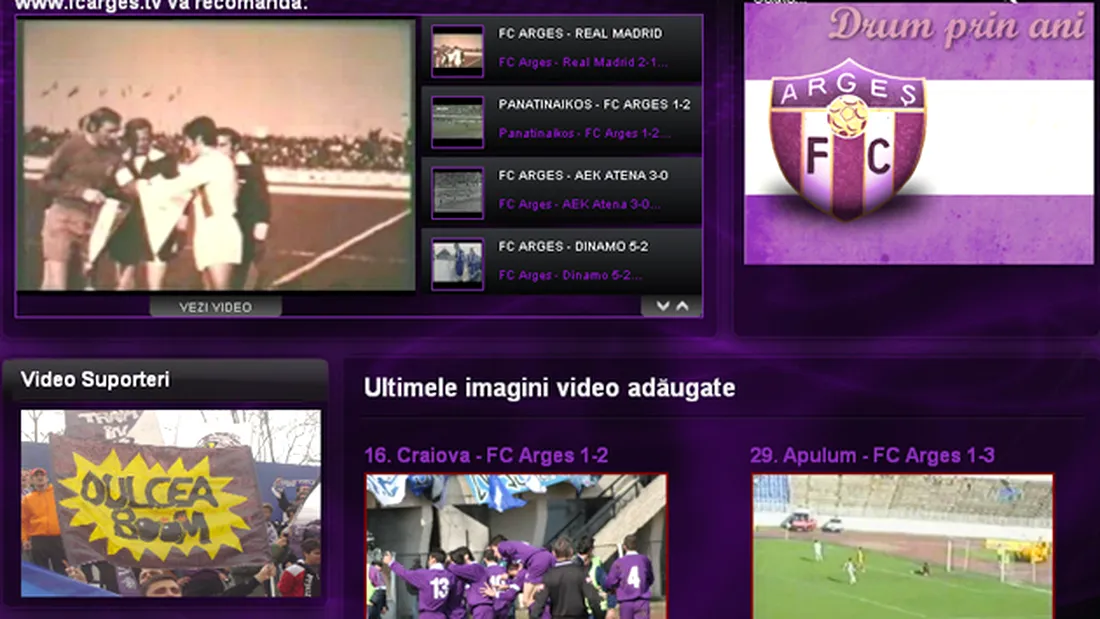Play the Apulum - FC Arges match thumbnail

coord(903,547)
